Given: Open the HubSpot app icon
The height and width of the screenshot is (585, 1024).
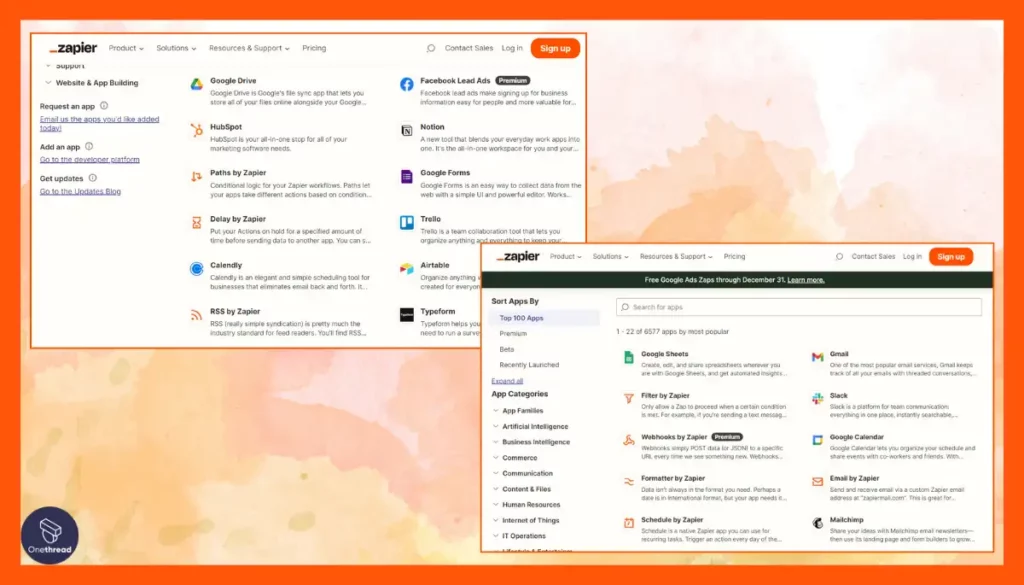Looking at the screenshot, I should point(197,130).
